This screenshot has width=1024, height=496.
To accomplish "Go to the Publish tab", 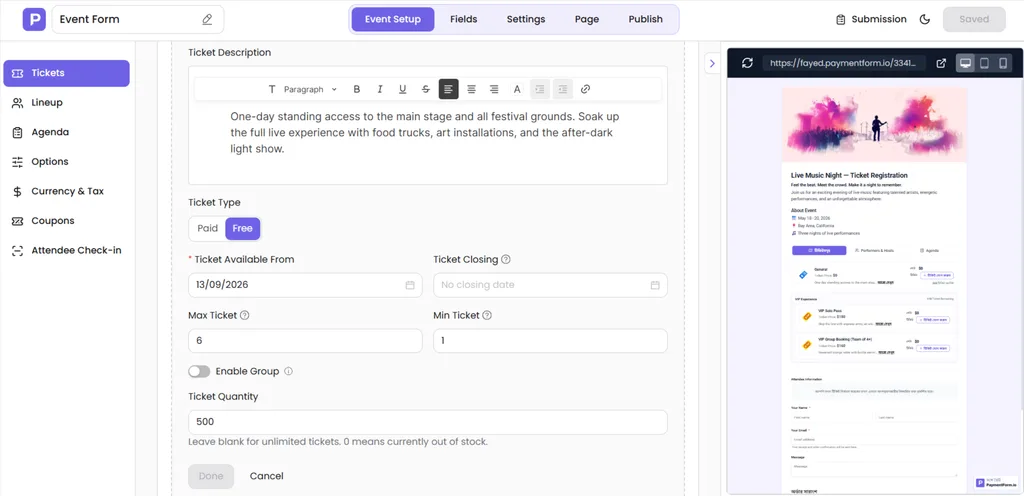I will pyautogui.click(x=645, y=19).
